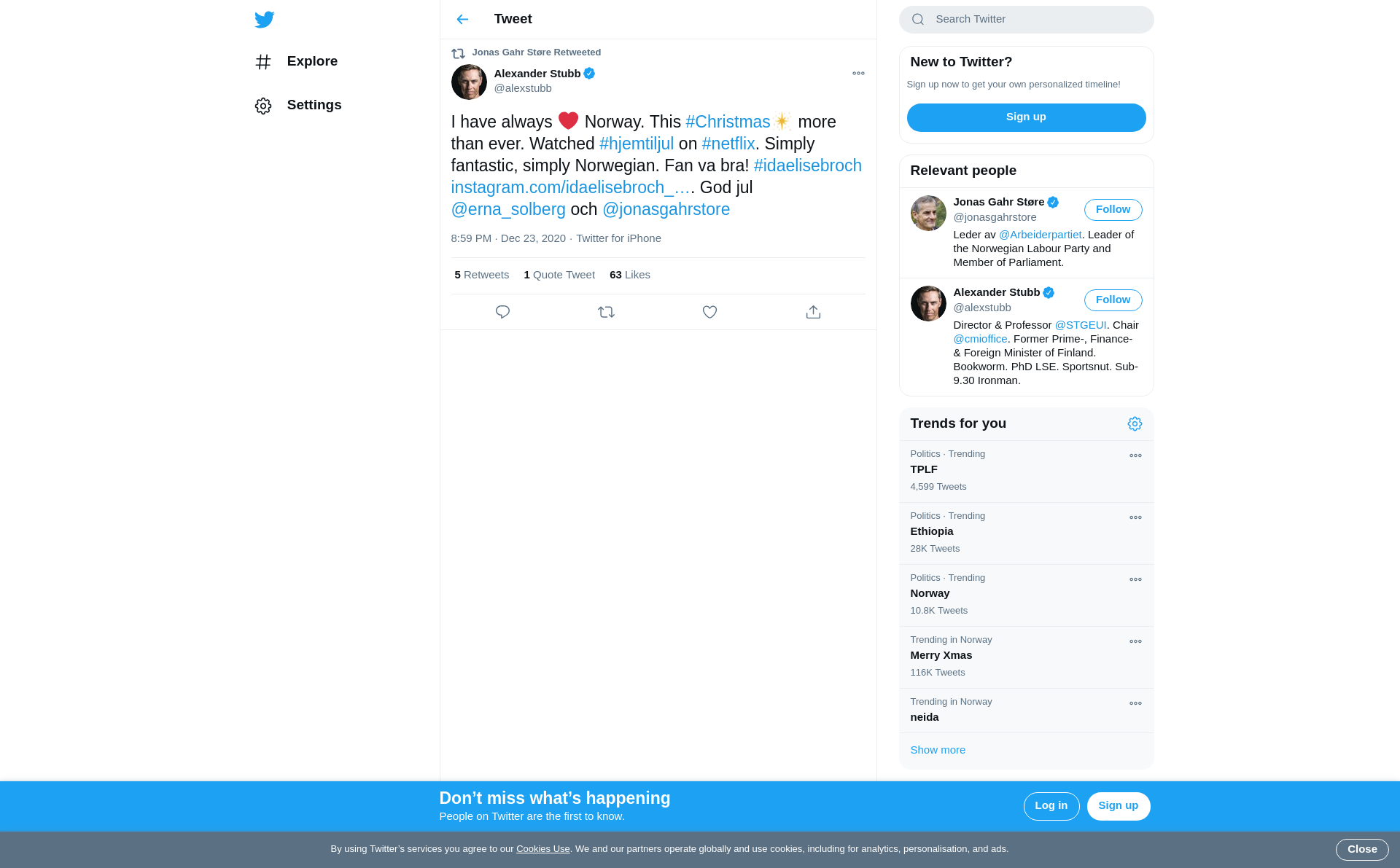Open the #netflix hashtag

pos(728,144)
